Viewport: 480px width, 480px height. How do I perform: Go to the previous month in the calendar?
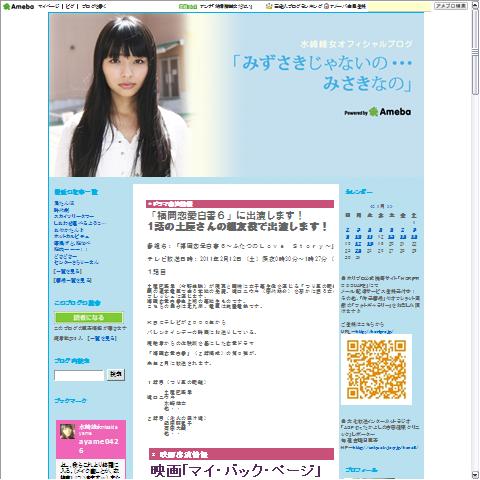372,206
